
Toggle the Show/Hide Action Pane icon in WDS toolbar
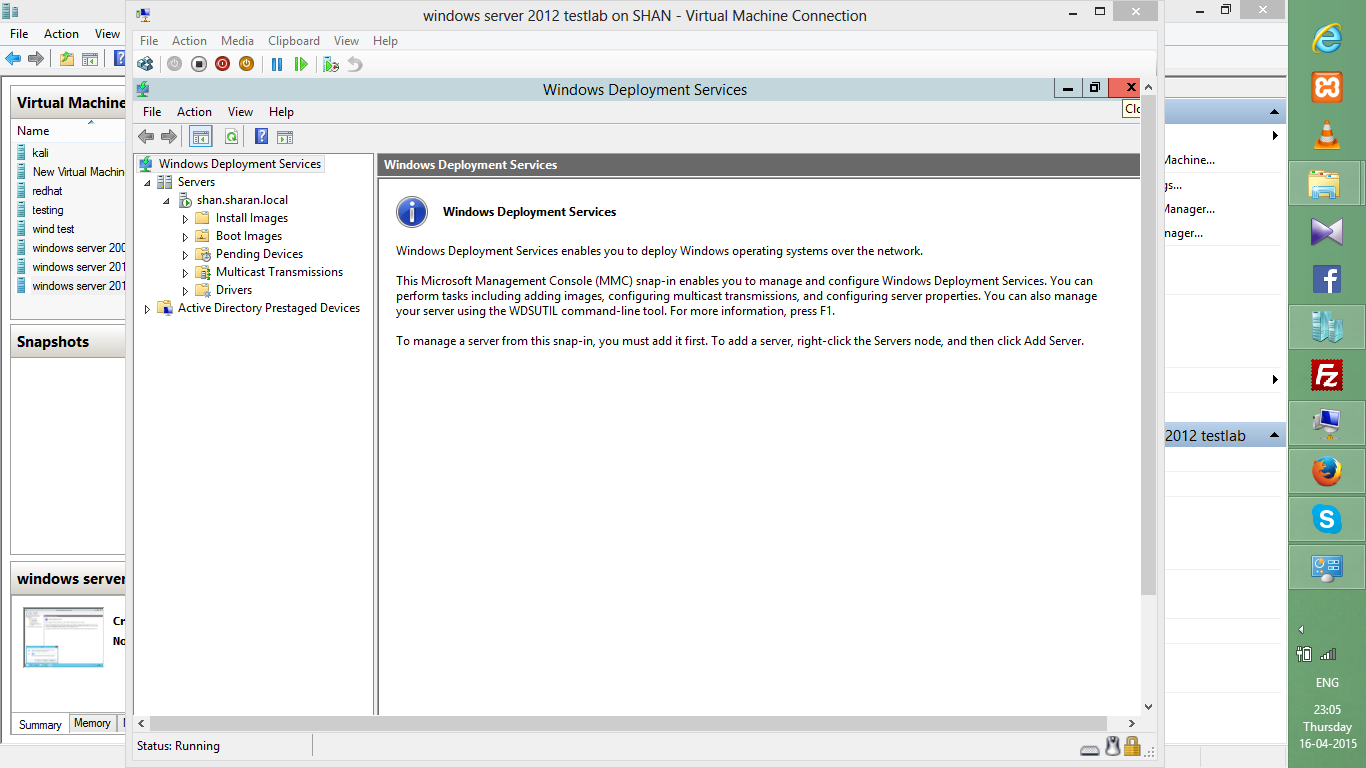tap(285, 137)
